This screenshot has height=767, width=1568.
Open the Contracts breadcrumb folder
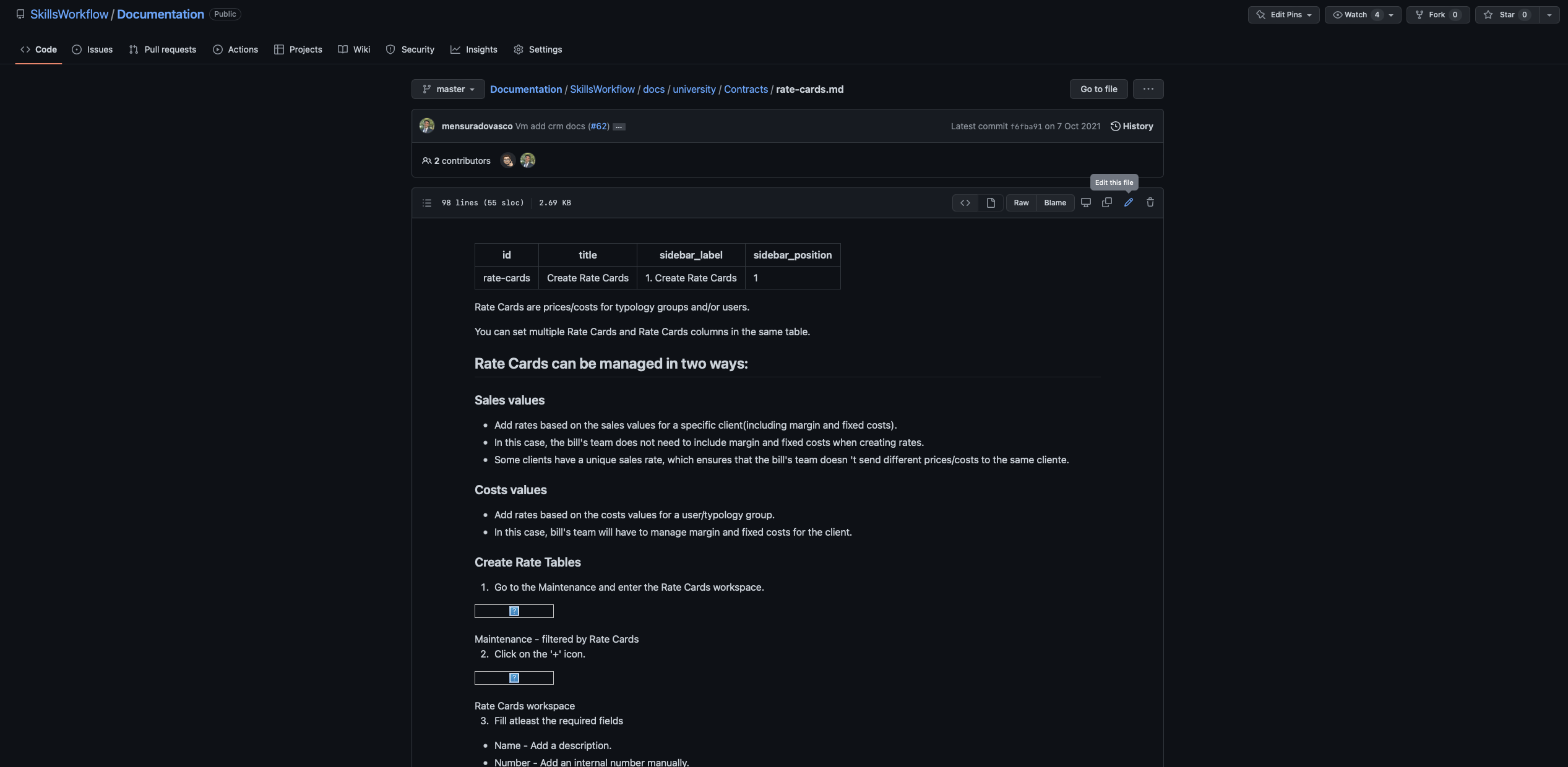746,89
